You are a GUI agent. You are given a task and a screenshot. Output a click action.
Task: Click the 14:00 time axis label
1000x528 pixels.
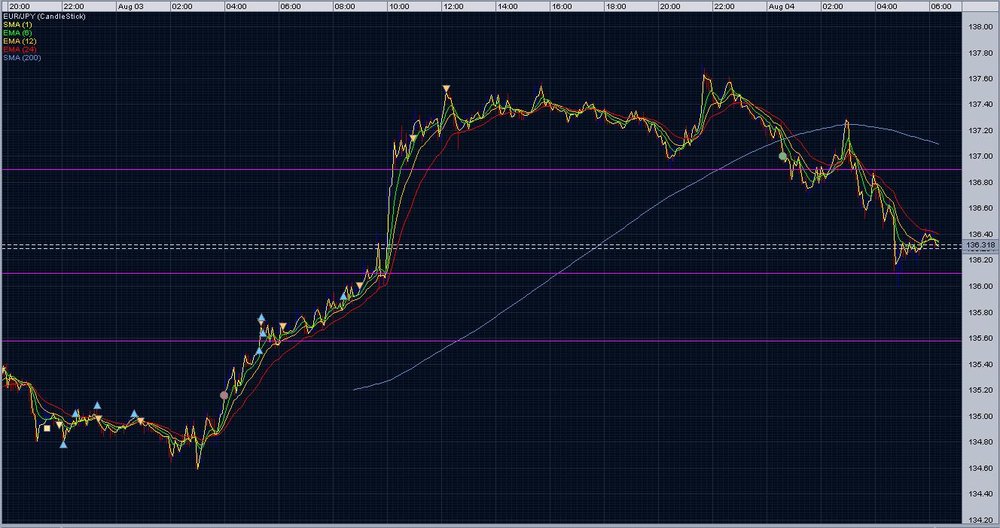click(x=507, y=6)
